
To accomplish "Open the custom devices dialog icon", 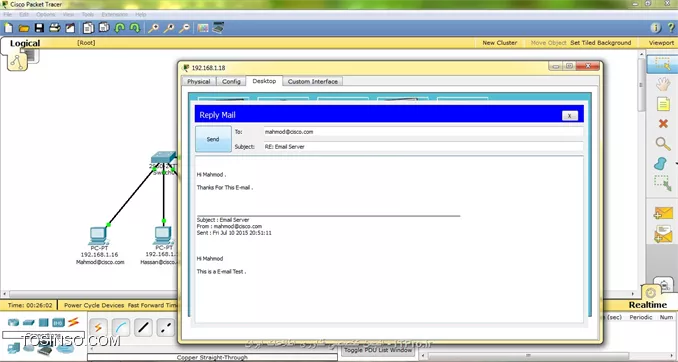I will [x=218, y=28].
